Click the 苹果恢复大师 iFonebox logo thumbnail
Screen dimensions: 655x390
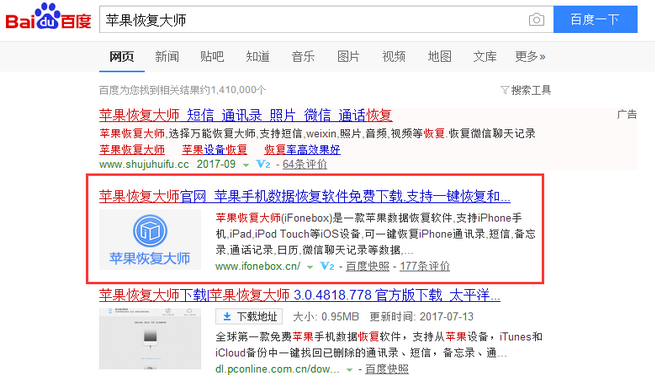[x=150, y=240]
